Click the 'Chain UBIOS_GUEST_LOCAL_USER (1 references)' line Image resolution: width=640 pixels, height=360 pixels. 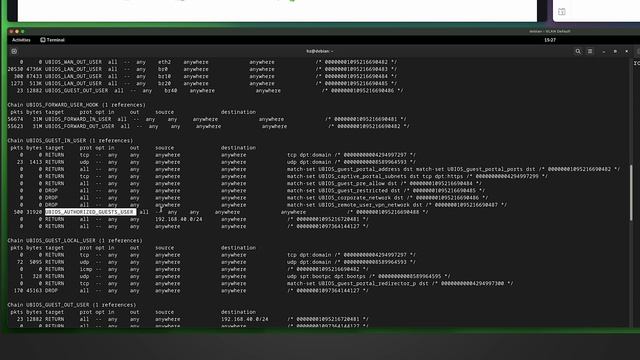pos(75,240)
